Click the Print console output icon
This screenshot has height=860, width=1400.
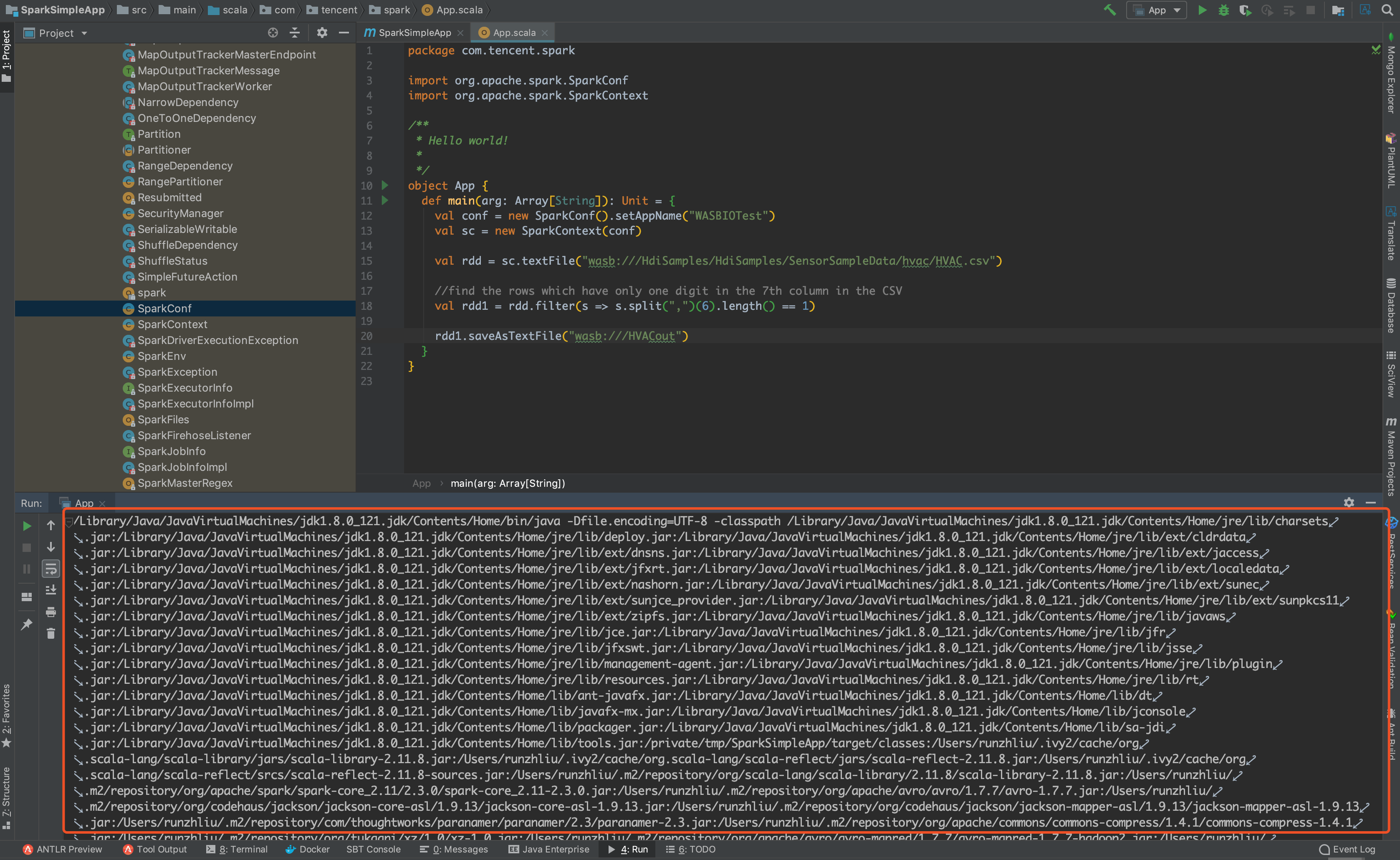pos(51,612)
